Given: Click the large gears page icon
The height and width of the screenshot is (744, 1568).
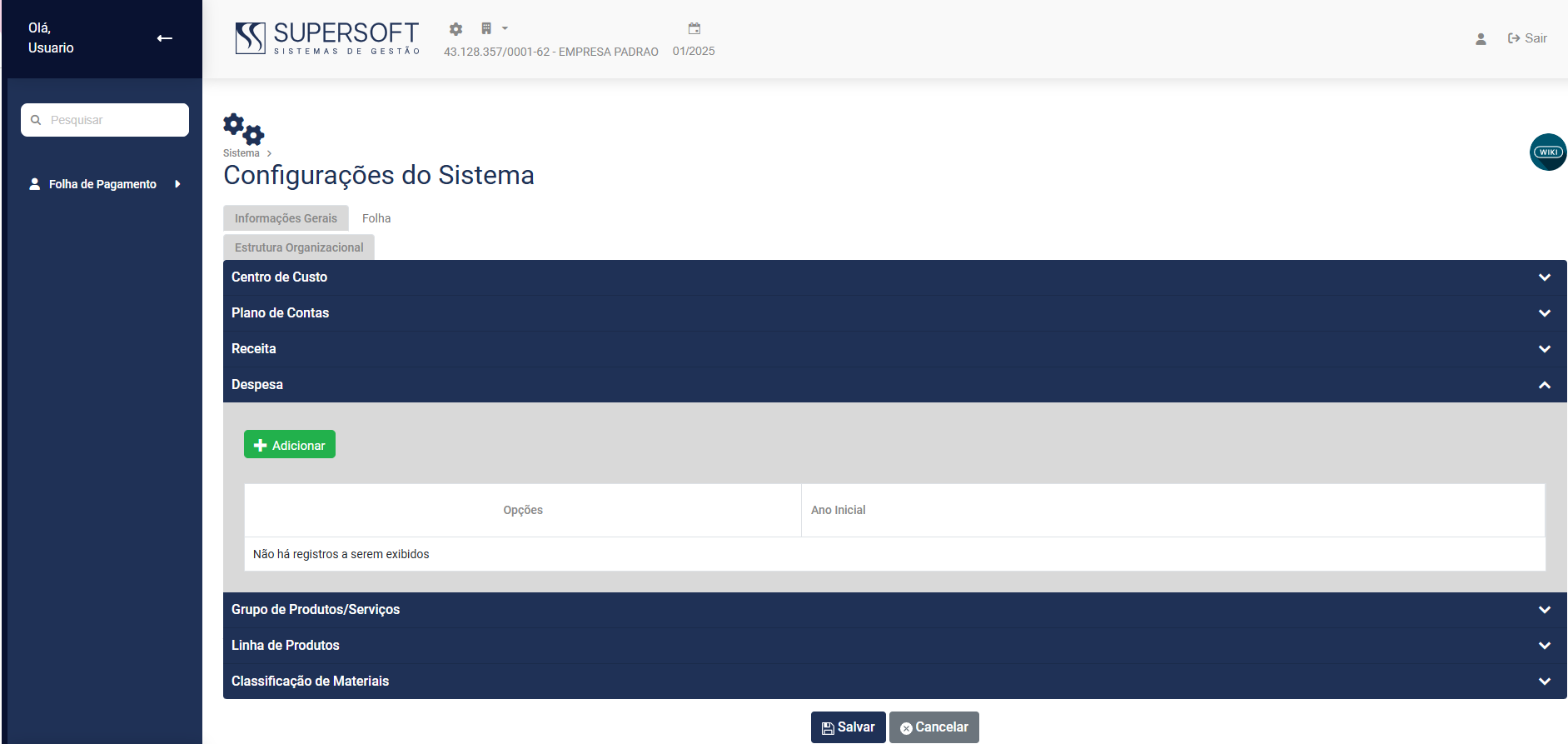Looking at the screenshot, I should (x=243, y=129).
